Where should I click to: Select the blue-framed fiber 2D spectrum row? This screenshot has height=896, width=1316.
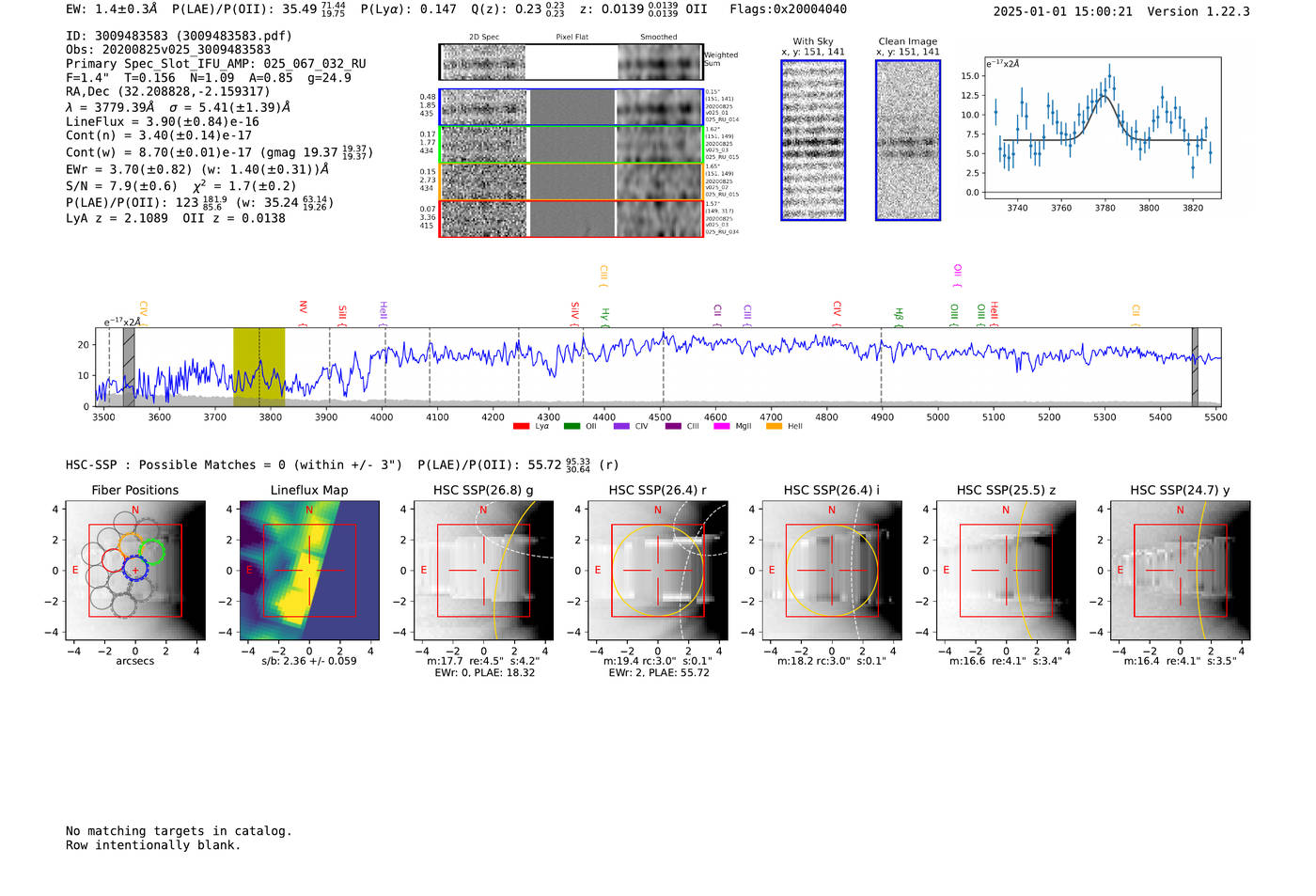coord(572,107)
